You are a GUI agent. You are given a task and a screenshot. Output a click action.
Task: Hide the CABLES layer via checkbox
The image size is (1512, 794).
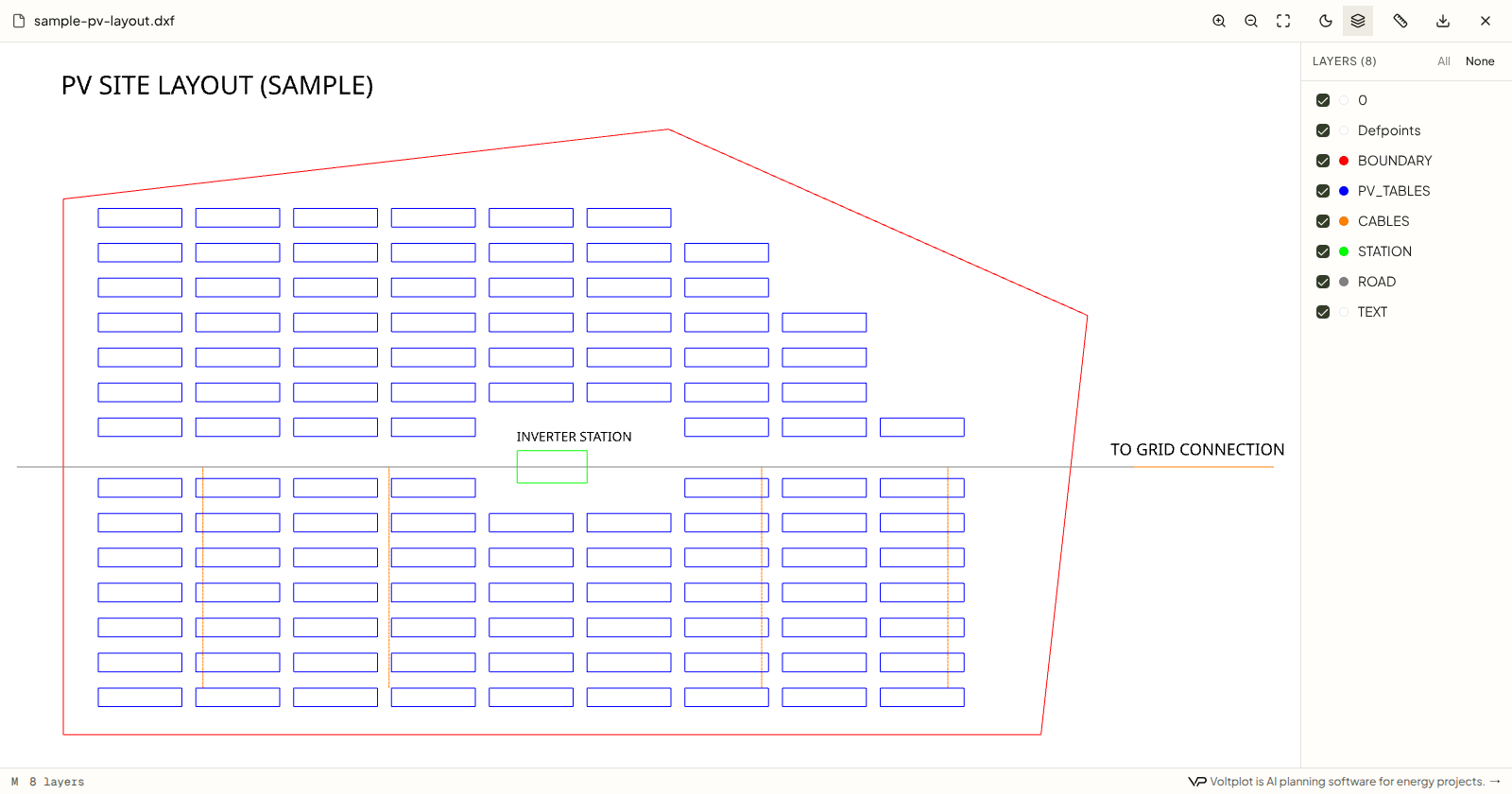pos(1323,221)
